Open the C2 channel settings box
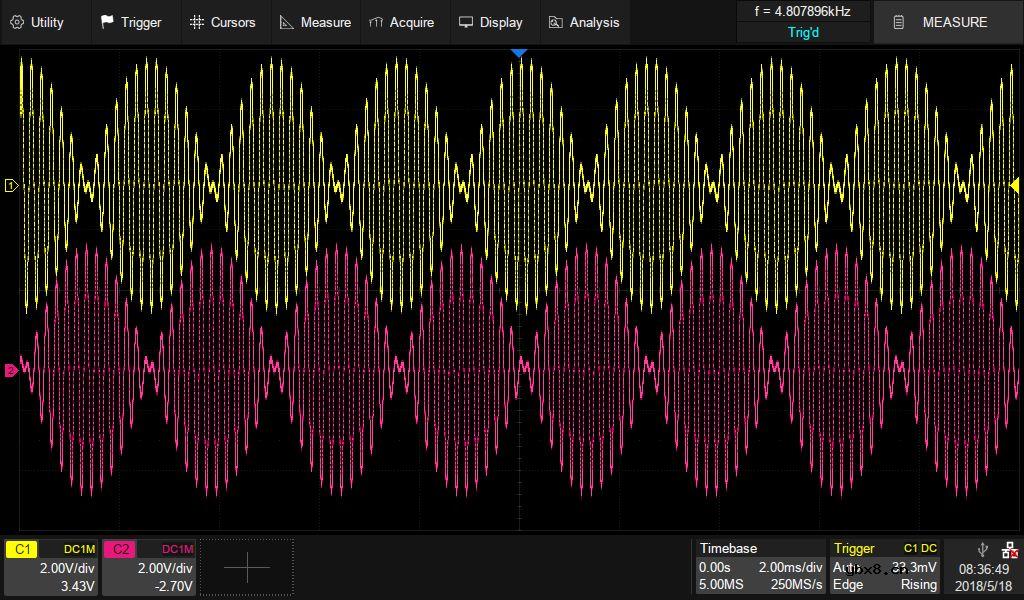1024x600 pixels. click(x=150, y=567)
